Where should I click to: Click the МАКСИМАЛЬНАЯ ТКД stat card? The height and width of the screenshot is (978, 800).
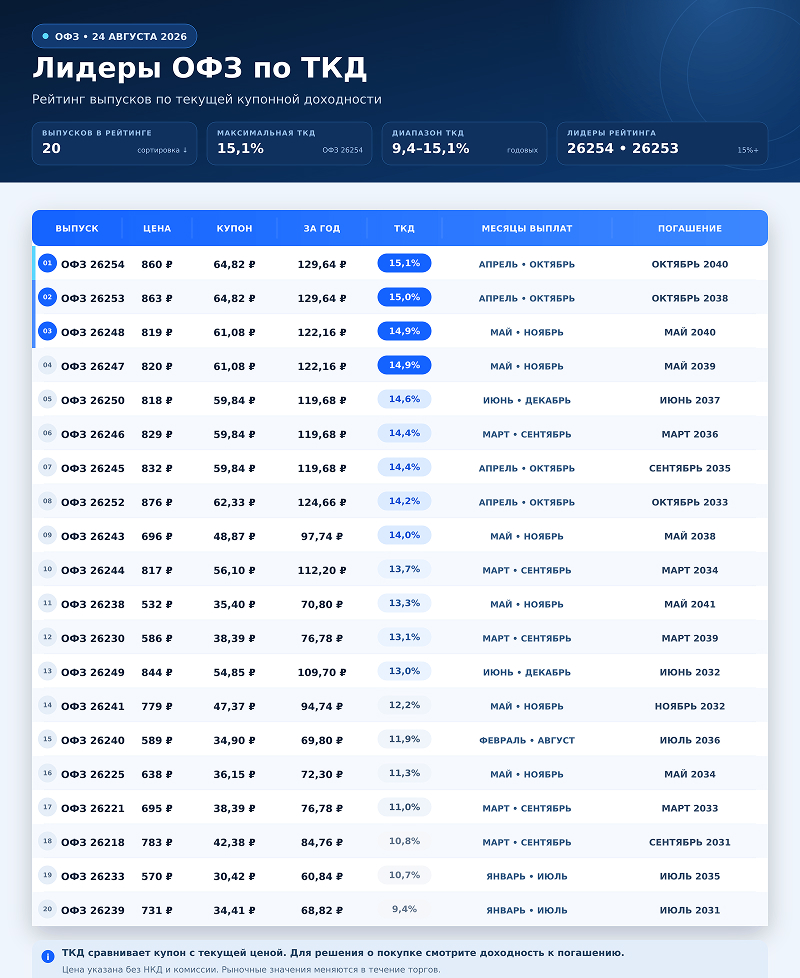pyautogui.click(x=289, y=143)
